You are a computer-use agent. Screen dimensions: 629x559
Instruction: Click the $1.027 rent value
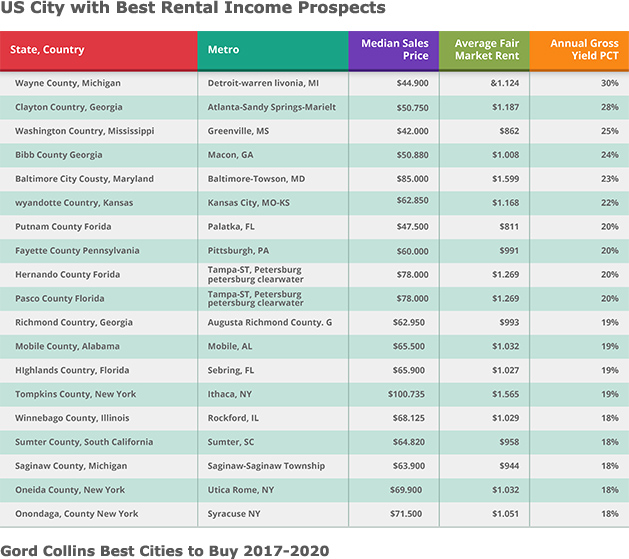tap(505, 370)
